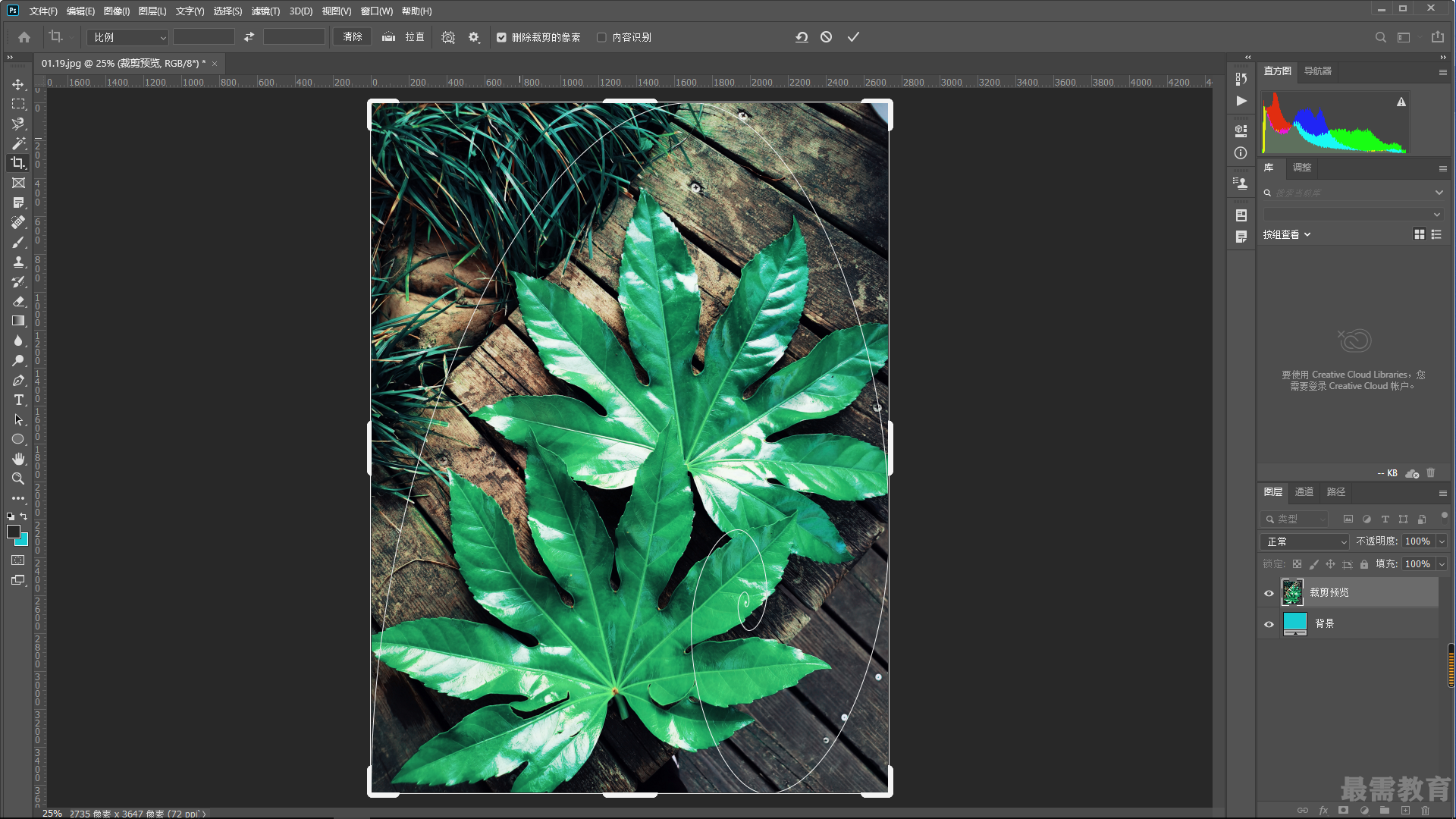Select the Zoom tool
This screenshot has width=1456, height=819.
18,479
